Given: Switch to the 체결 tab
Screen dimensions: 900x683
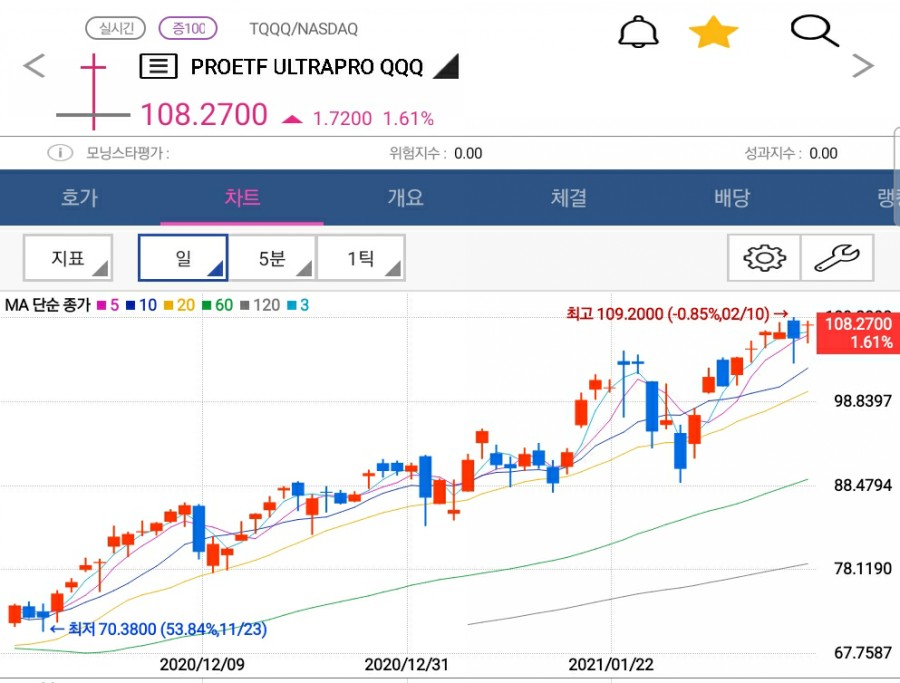Looking at the screenshot, I should click(x=568, y=197).
